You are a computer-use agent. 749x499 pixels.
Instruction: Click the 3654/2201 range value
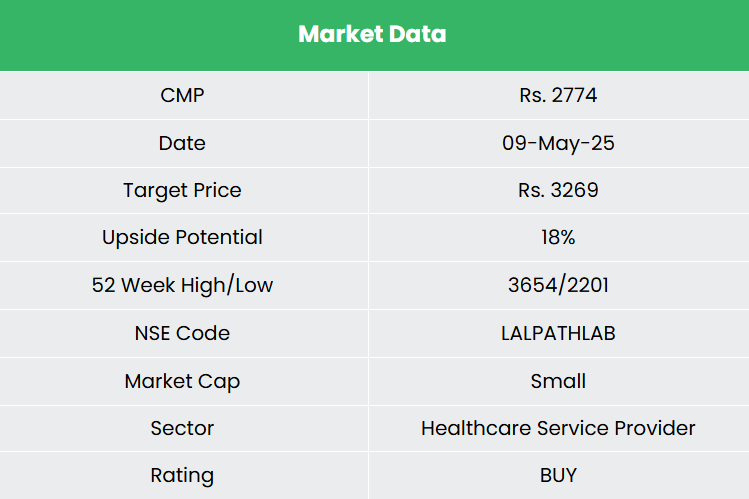[558, 285]
